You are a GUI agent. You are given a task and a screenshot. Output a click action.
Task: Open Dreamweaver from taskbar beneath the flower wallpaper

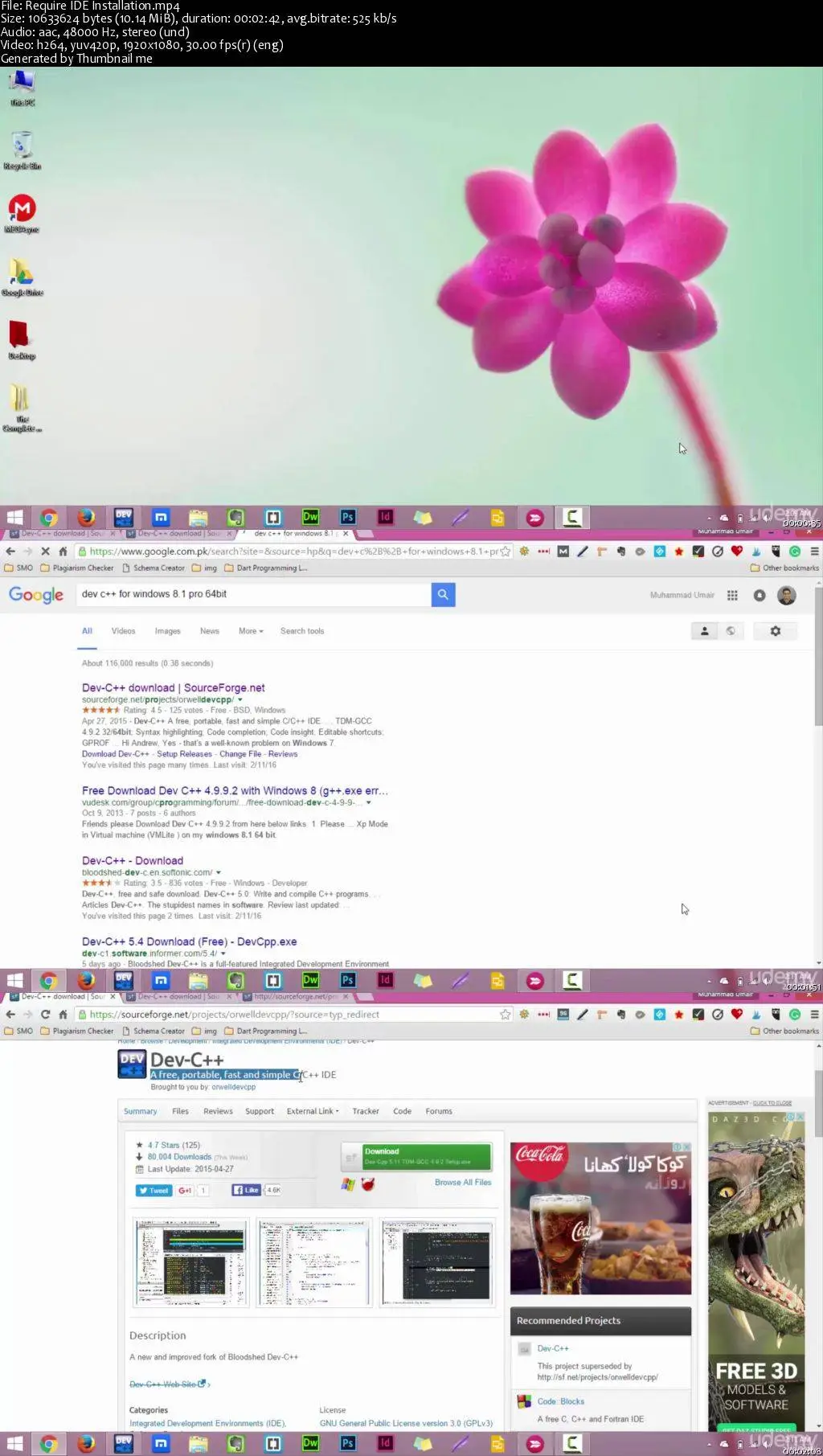(x=310, y=517)
